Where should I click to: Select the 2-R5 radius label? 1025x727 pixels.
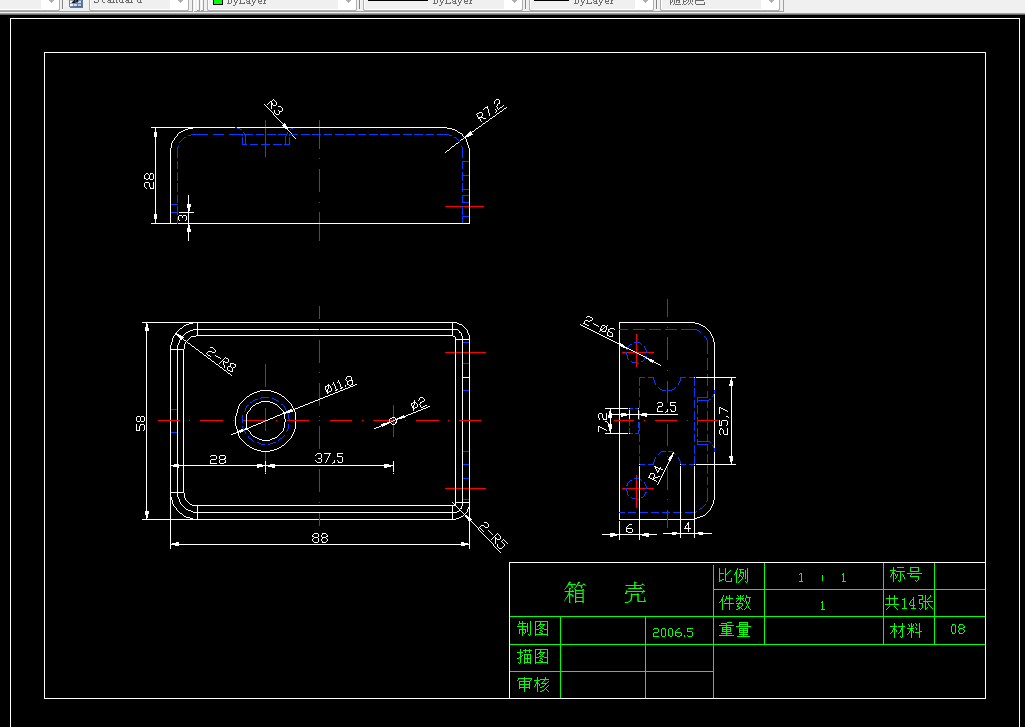[x=493, y=535]
